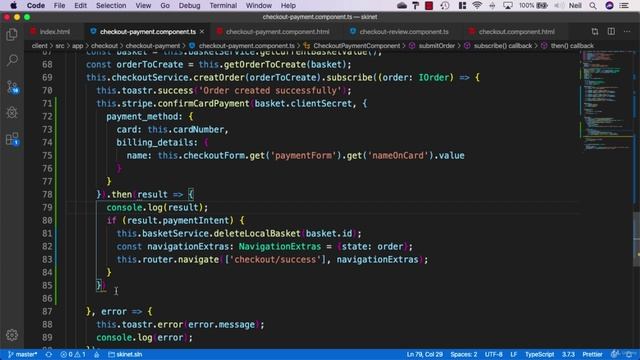
Task: Click the 'checkout' breadcrumb segment
Action: 104,46
